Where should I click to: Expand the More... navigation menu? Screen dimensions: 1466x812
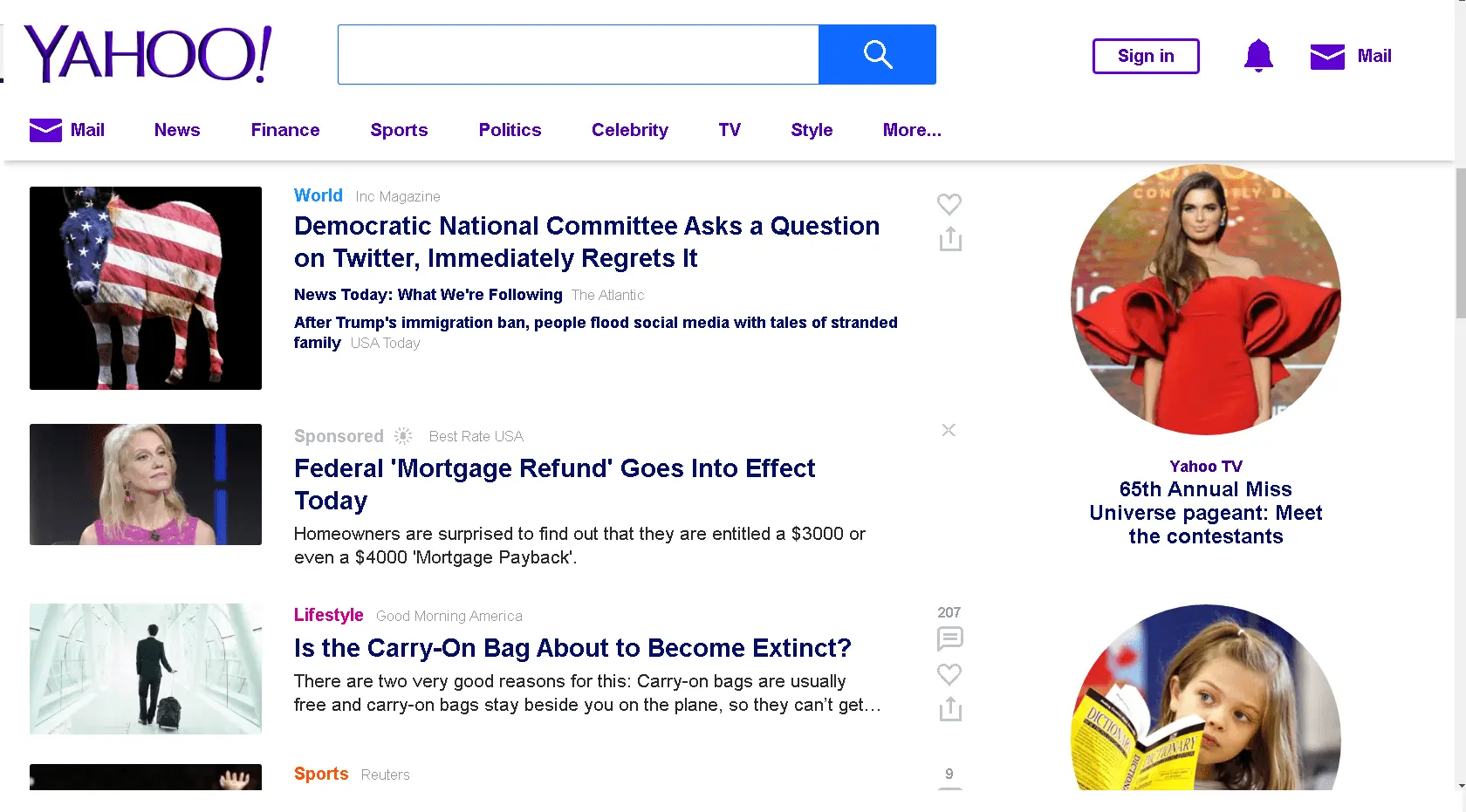click(912, 130)
